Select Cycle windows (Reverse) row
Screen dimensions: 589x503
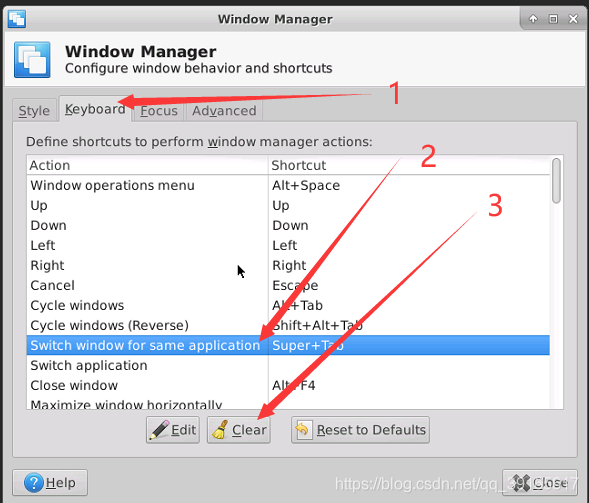tap(288, 325)
